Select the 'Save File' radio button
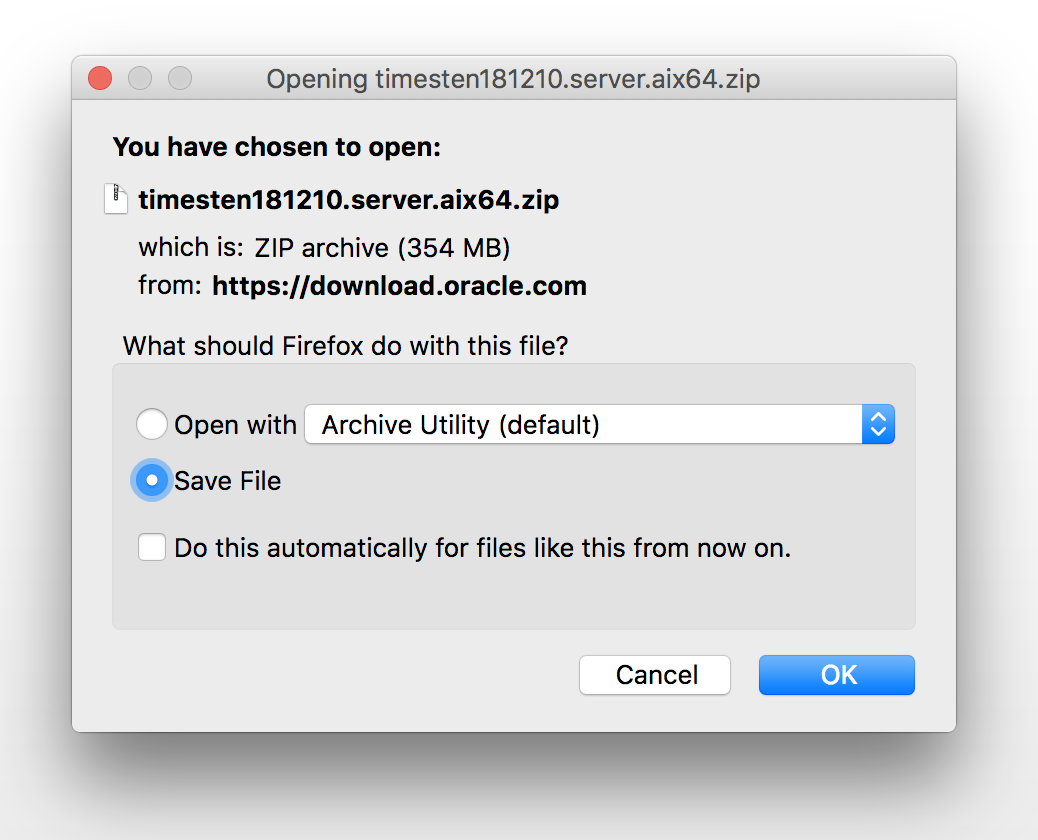 coord(151,480)
